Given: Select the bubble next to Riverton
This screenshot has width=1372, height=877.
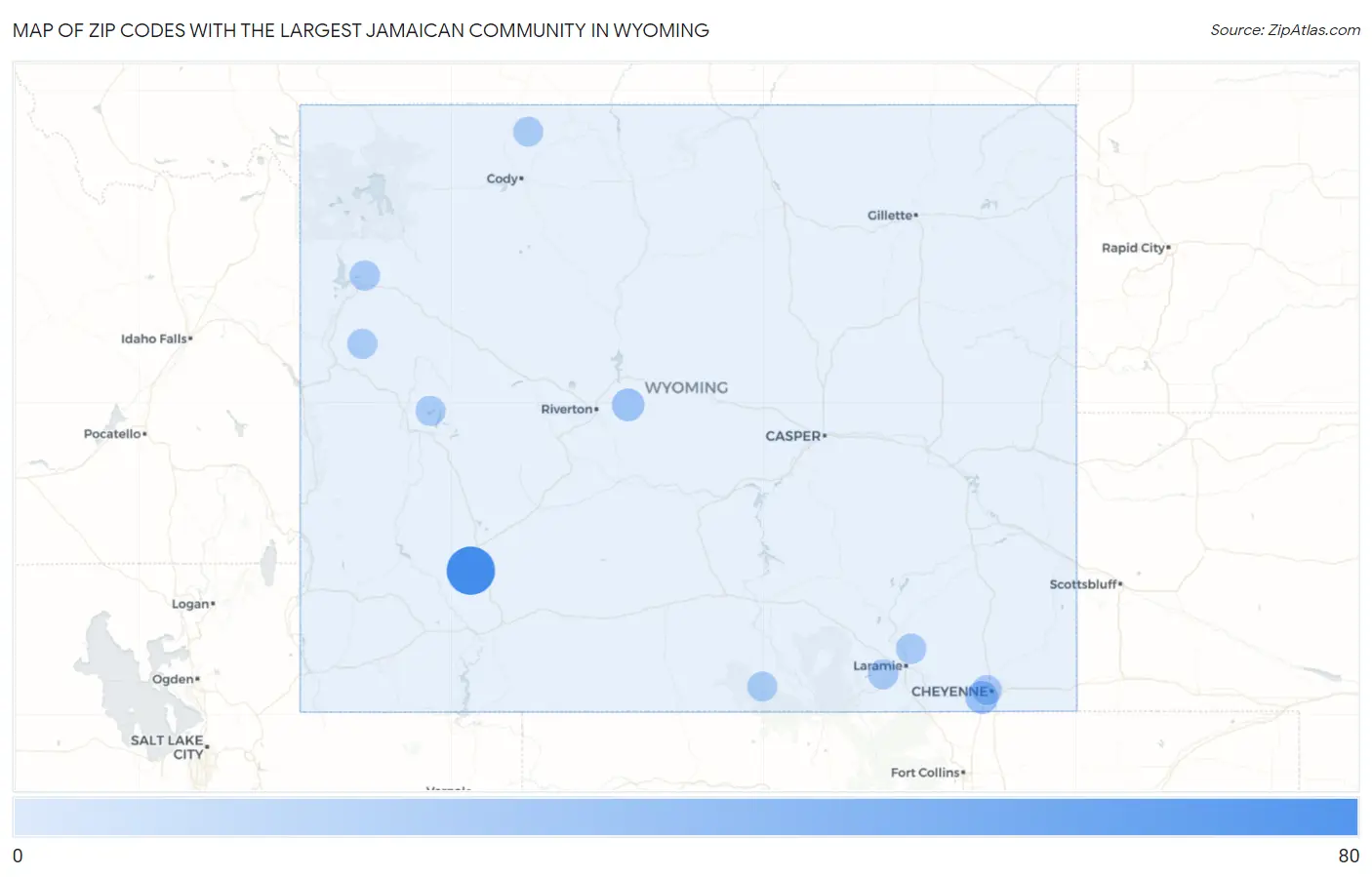Looking at the screenshot, I should [628, 405].
